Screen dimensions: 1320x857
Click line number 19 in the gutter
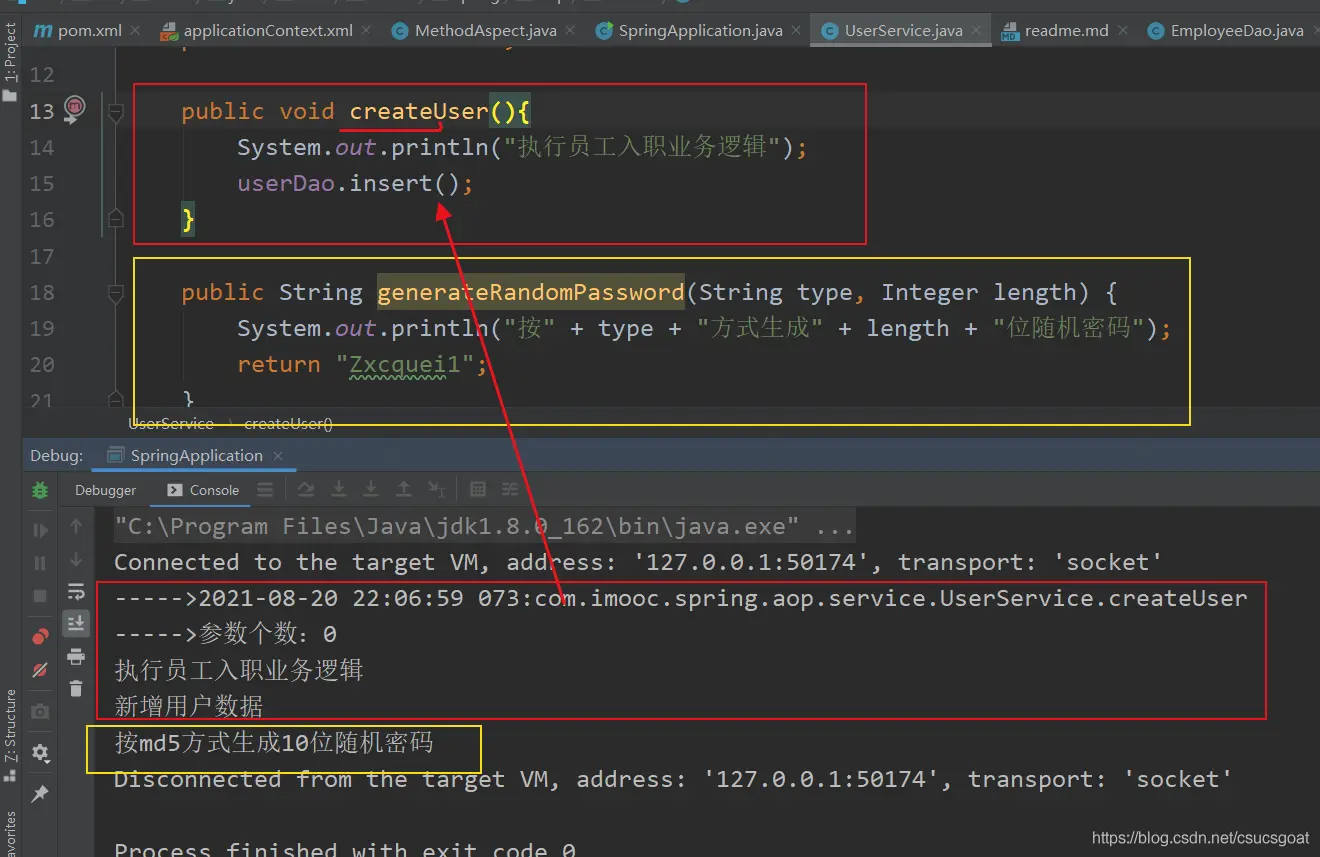(42, 329)
